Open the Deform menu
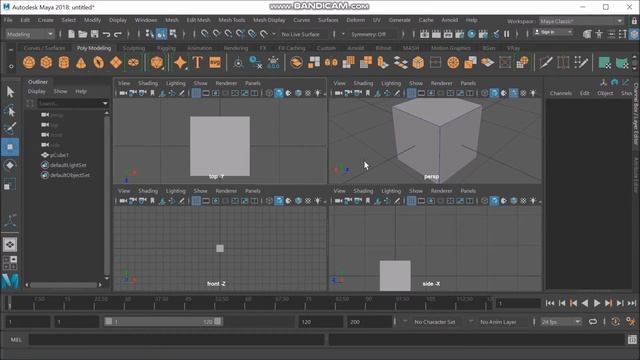Viewport: 640px width, 360px height. click(x=356, y=20)
